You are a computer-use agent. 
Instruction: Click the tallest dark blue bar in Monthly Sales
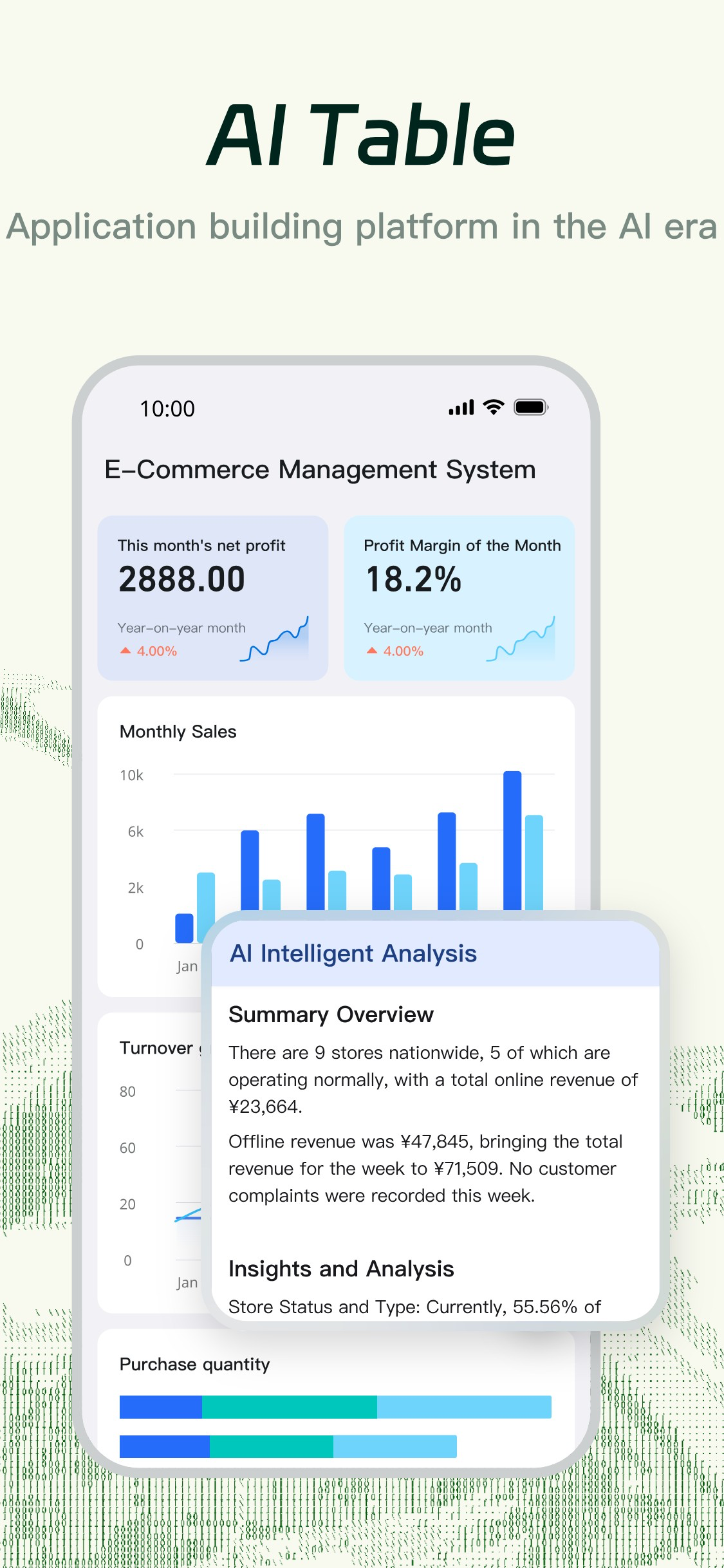pyautogui.click(x=512, y=841)
